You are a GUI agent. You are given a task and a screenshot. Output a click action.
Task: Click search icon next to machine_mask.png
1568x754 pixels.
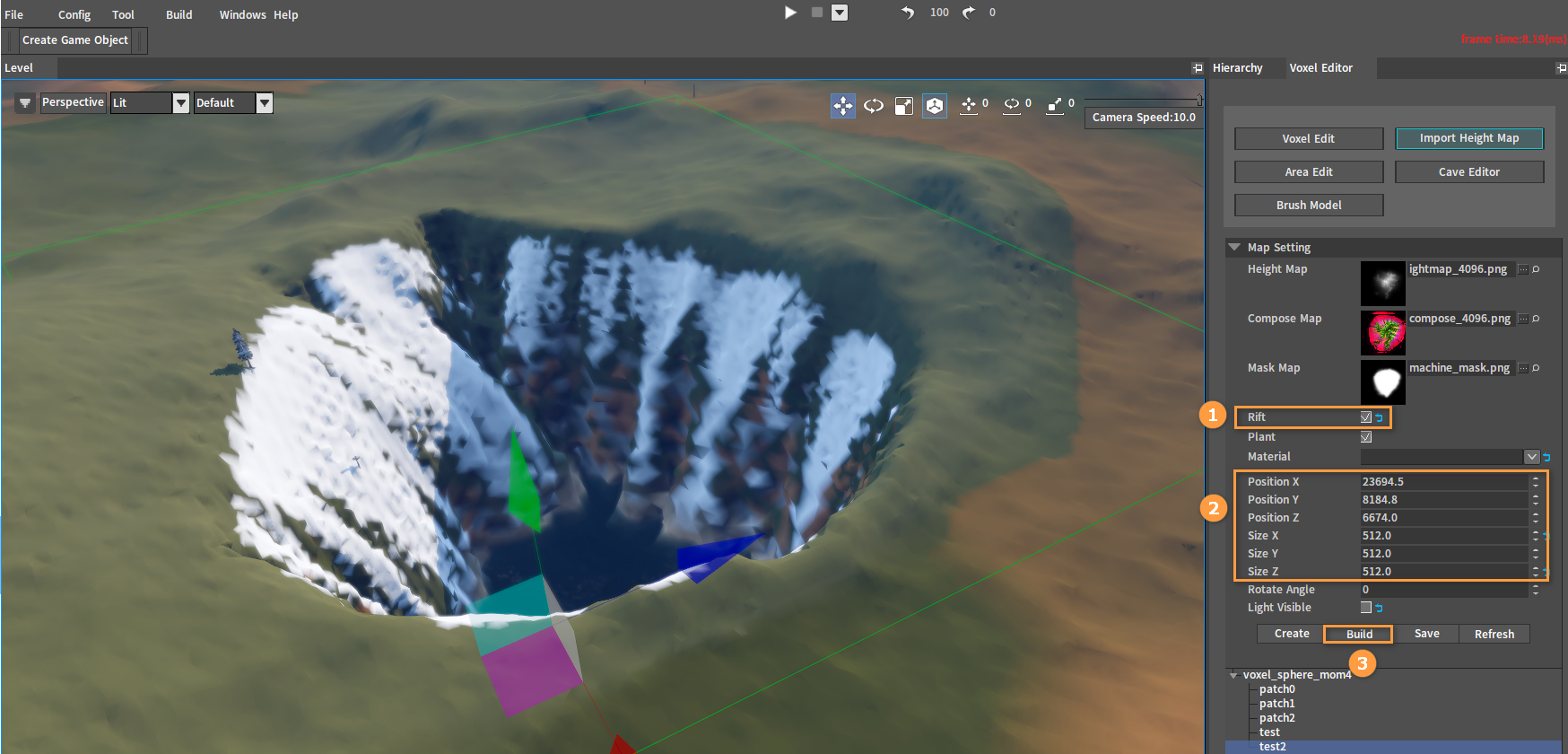point(1536,368)
